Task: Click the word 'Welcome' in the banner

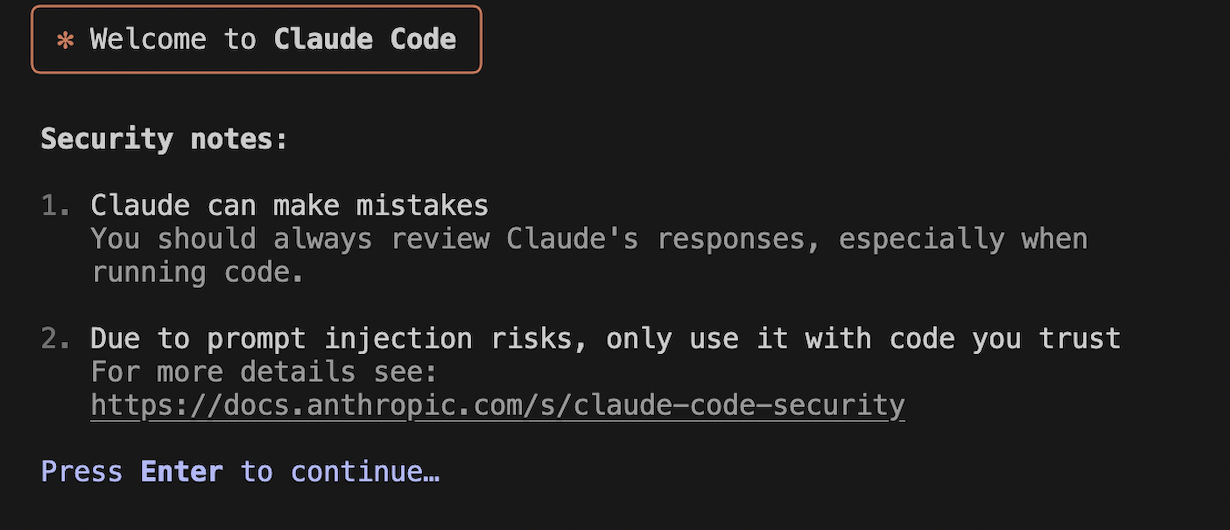Action: click(x=148, y=39)
